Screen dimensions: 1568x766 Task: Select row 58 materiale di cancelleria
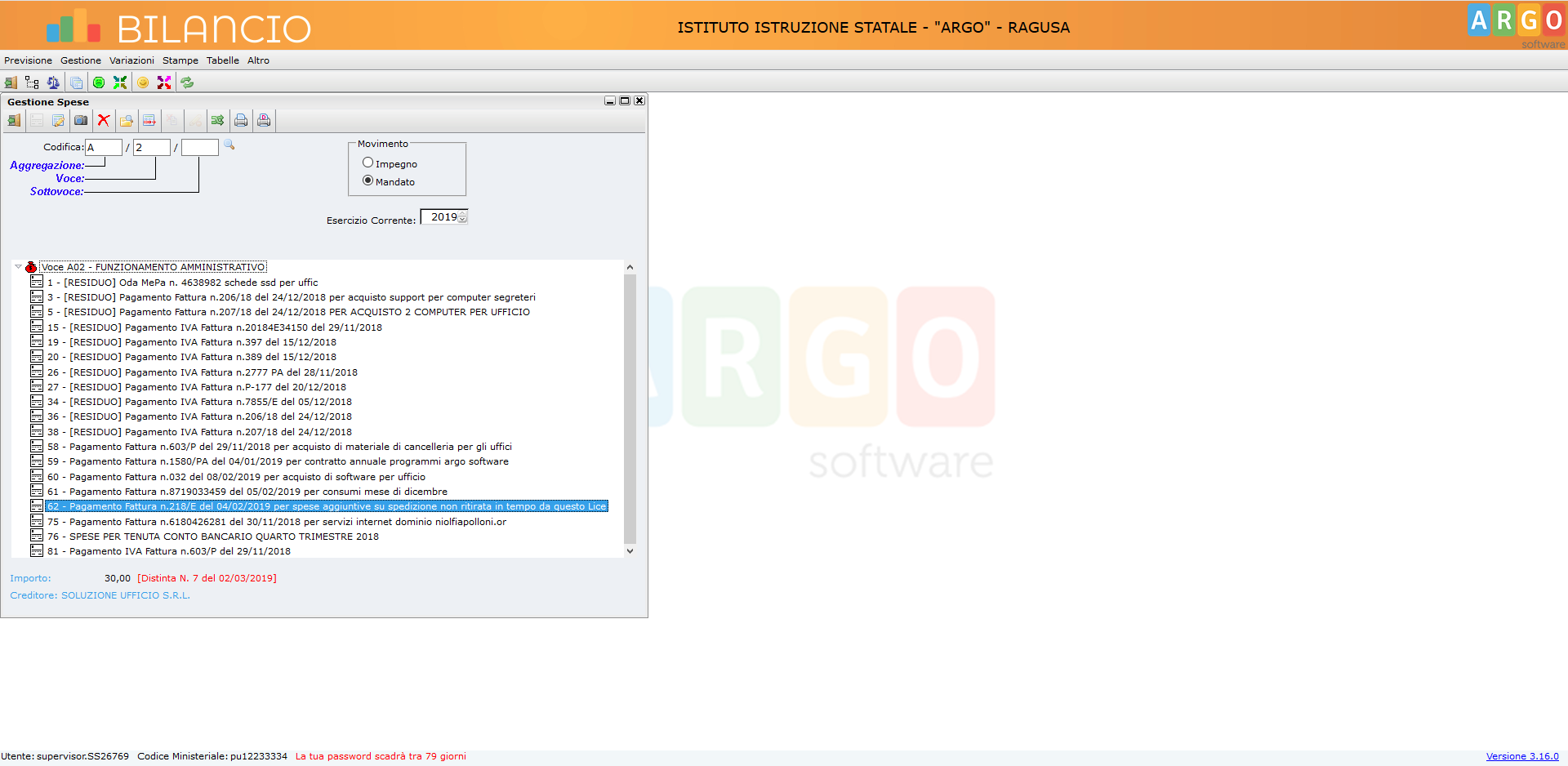coord(279,447)
